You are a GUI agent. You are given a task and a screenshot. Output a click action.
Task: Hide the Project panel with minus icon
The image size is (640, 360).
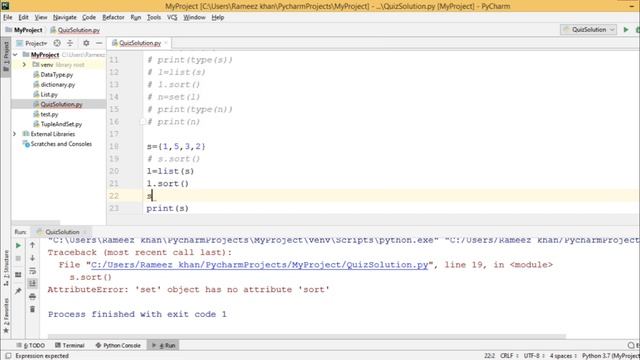(99, 43)
